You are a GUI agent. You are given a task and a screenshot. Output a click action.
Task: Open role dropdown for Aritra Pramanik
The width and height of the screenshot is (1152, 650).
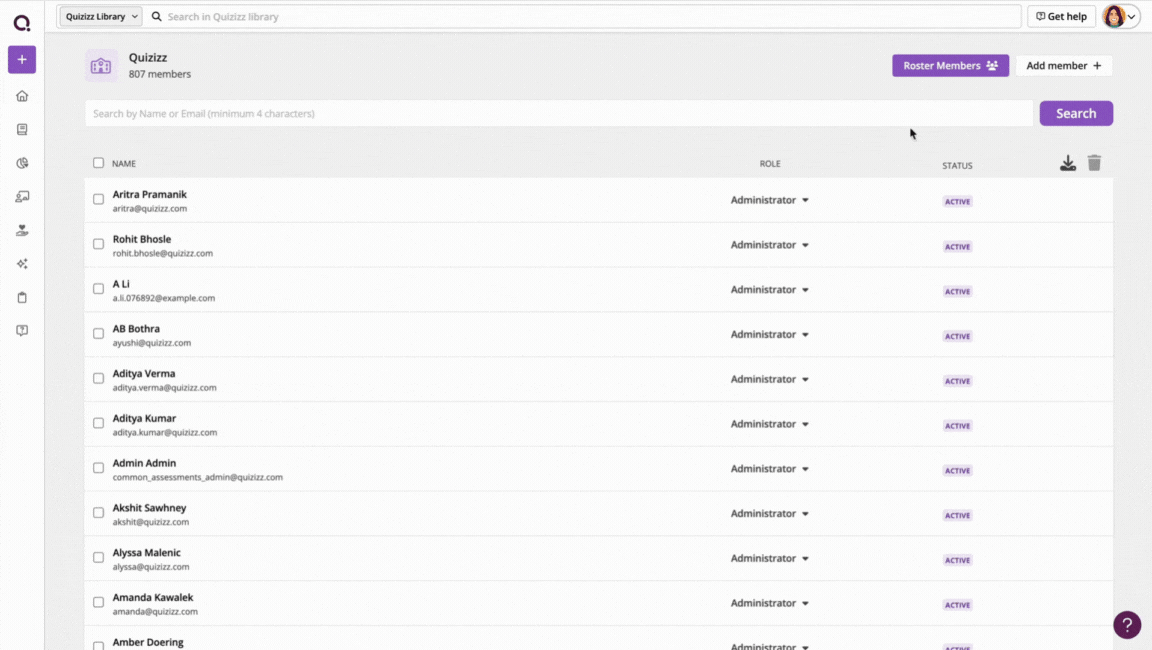coord(769,200)
